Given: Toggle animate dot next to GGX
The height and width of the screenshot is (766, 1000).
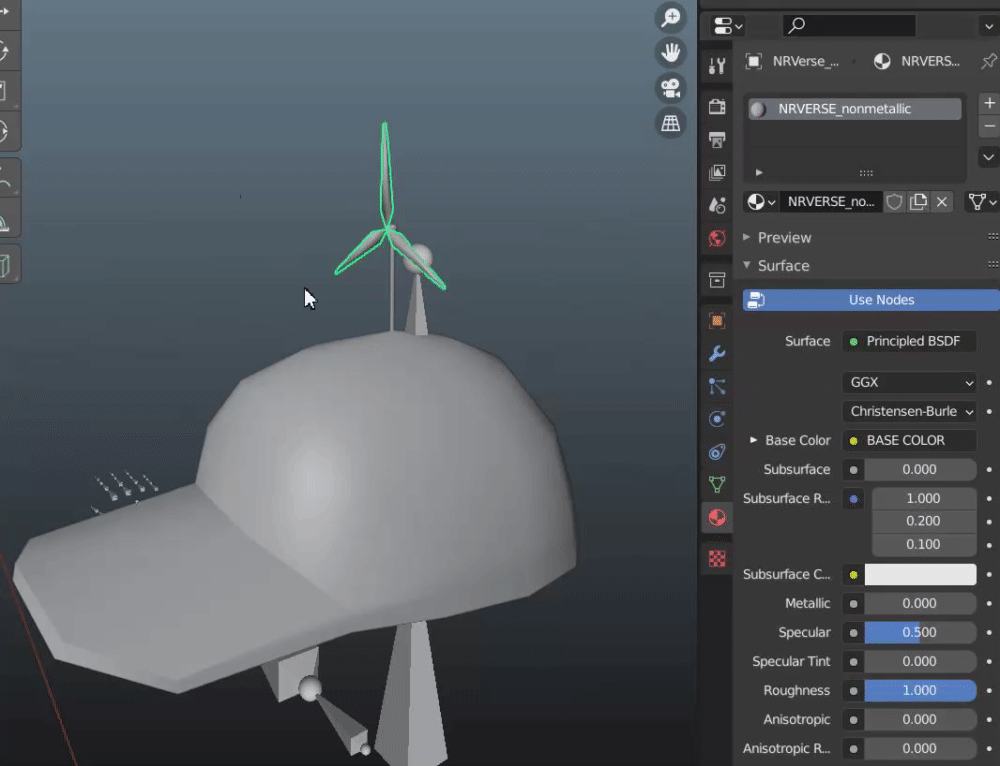Looking at the screenshot, I should tap(989, 383).
